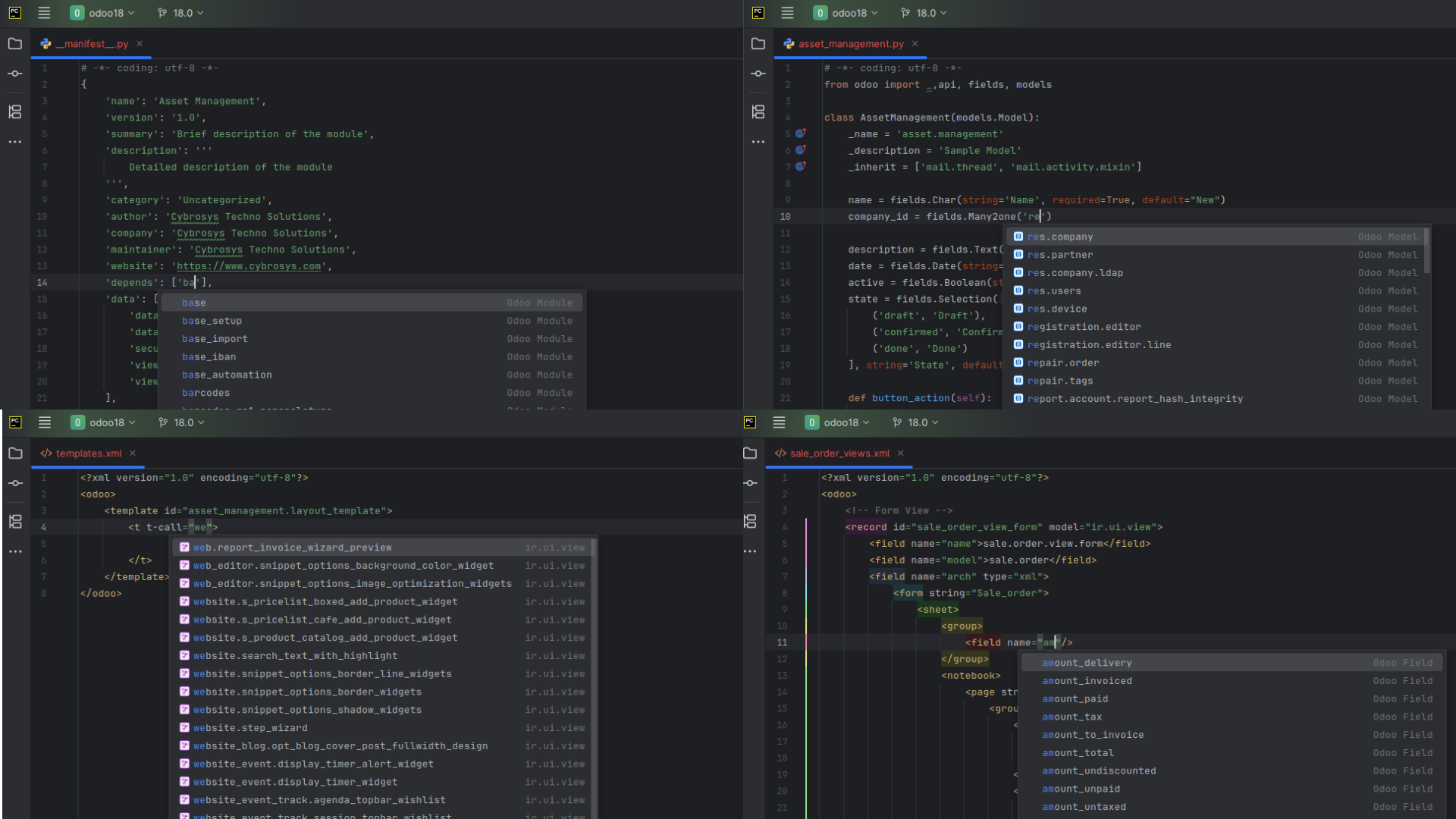Open Project tool window in asset_management.py window
The width and height of the screenshot is (1456, 819).
758,44
